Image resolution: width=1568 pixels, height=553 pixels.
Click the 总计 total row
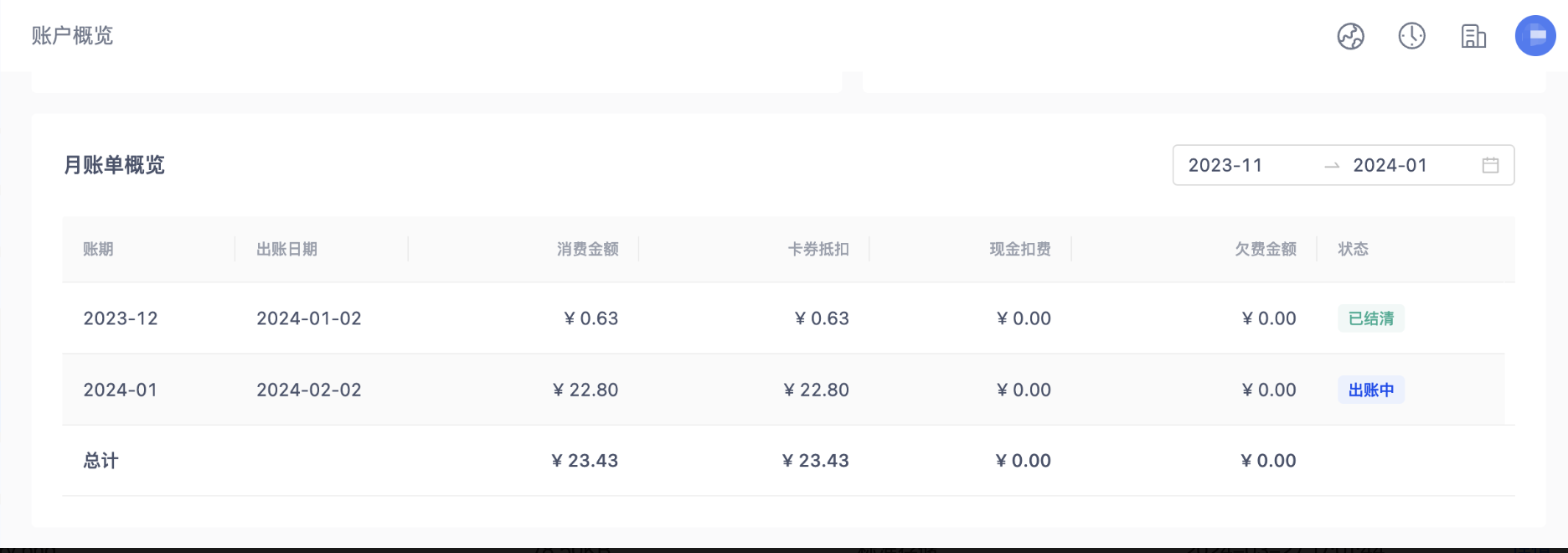101,461
